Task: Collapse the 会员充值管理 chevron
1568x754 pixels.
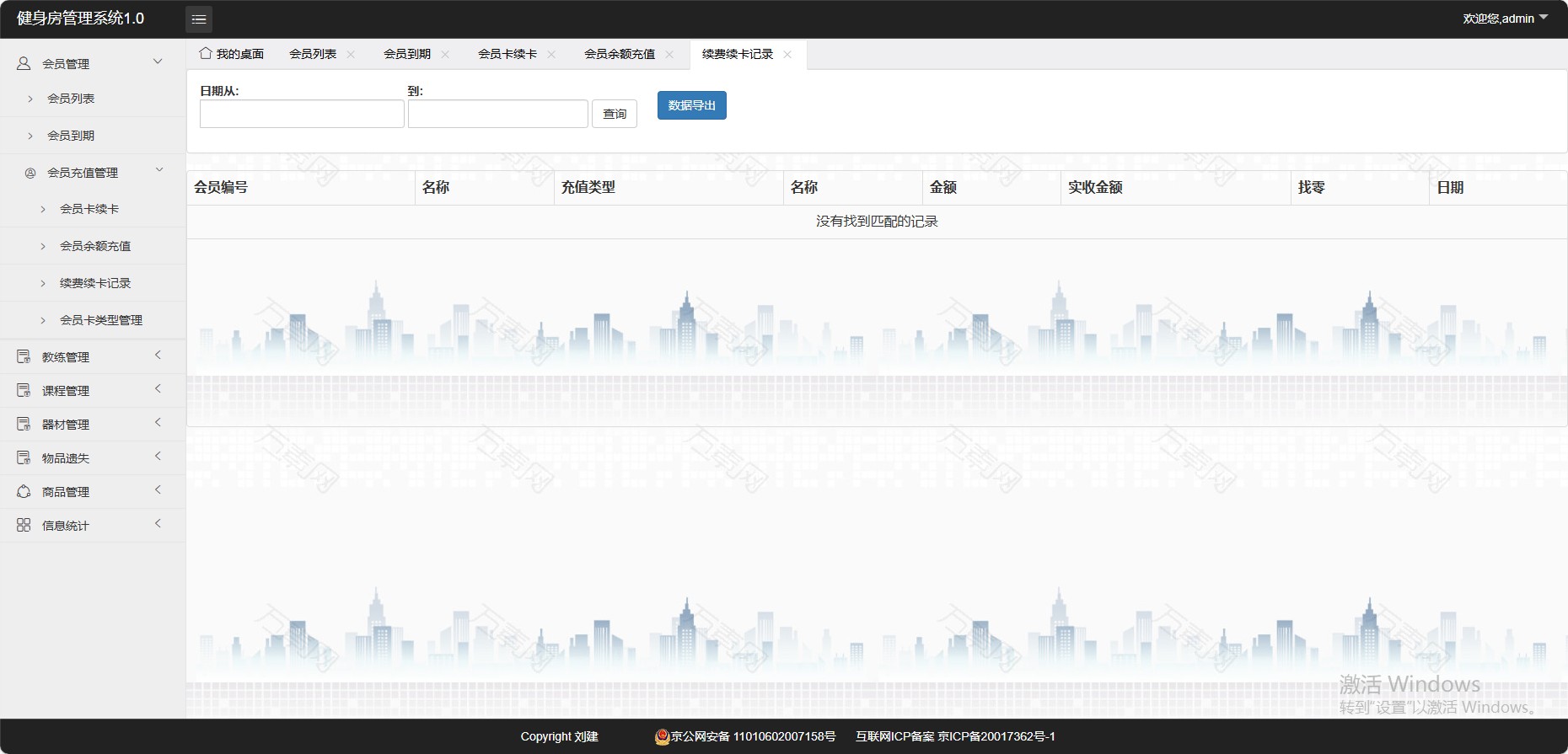Action: [x=159, y=170]
